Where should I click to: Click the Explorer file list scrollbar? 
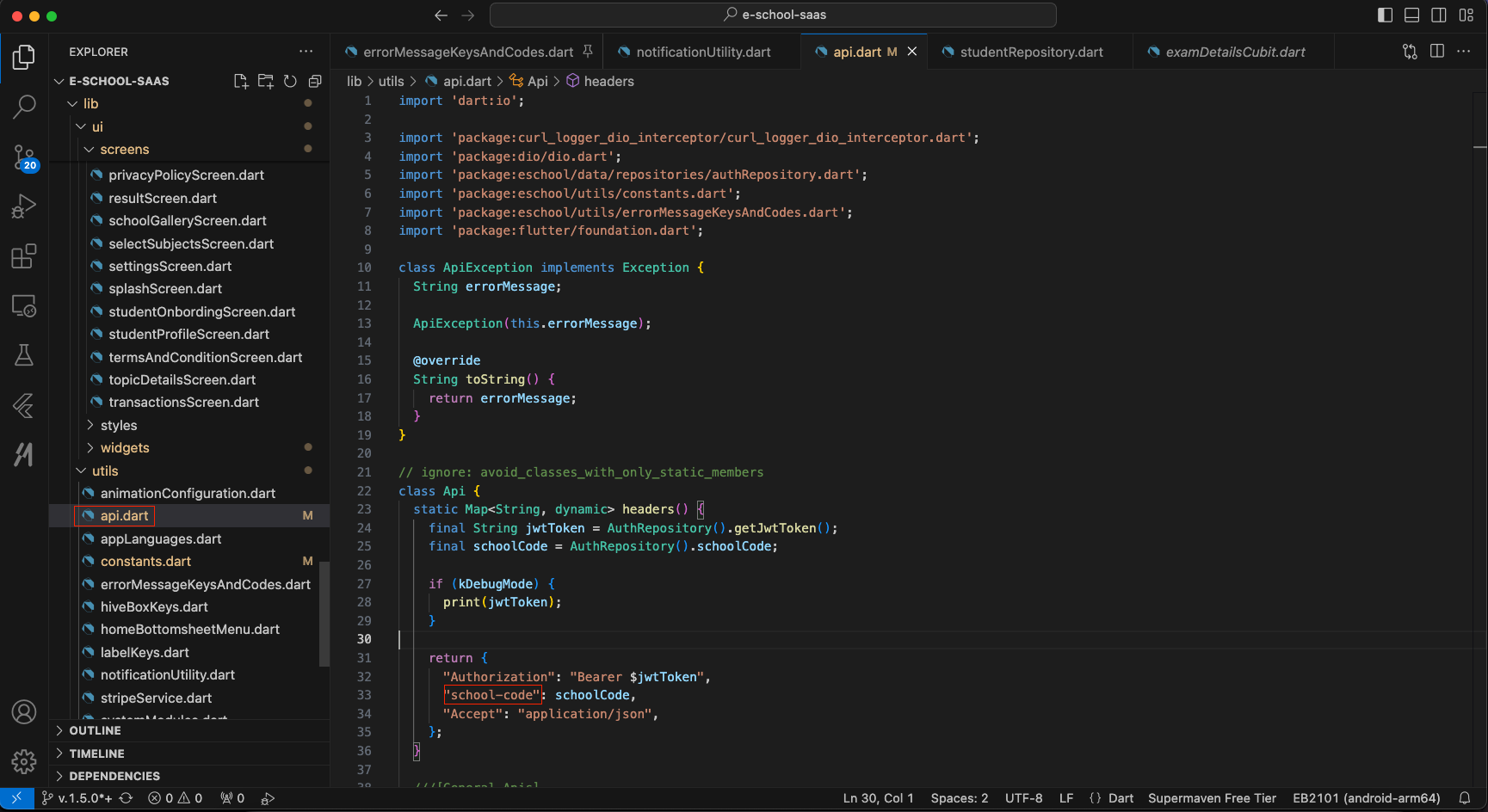pos(324,612)
